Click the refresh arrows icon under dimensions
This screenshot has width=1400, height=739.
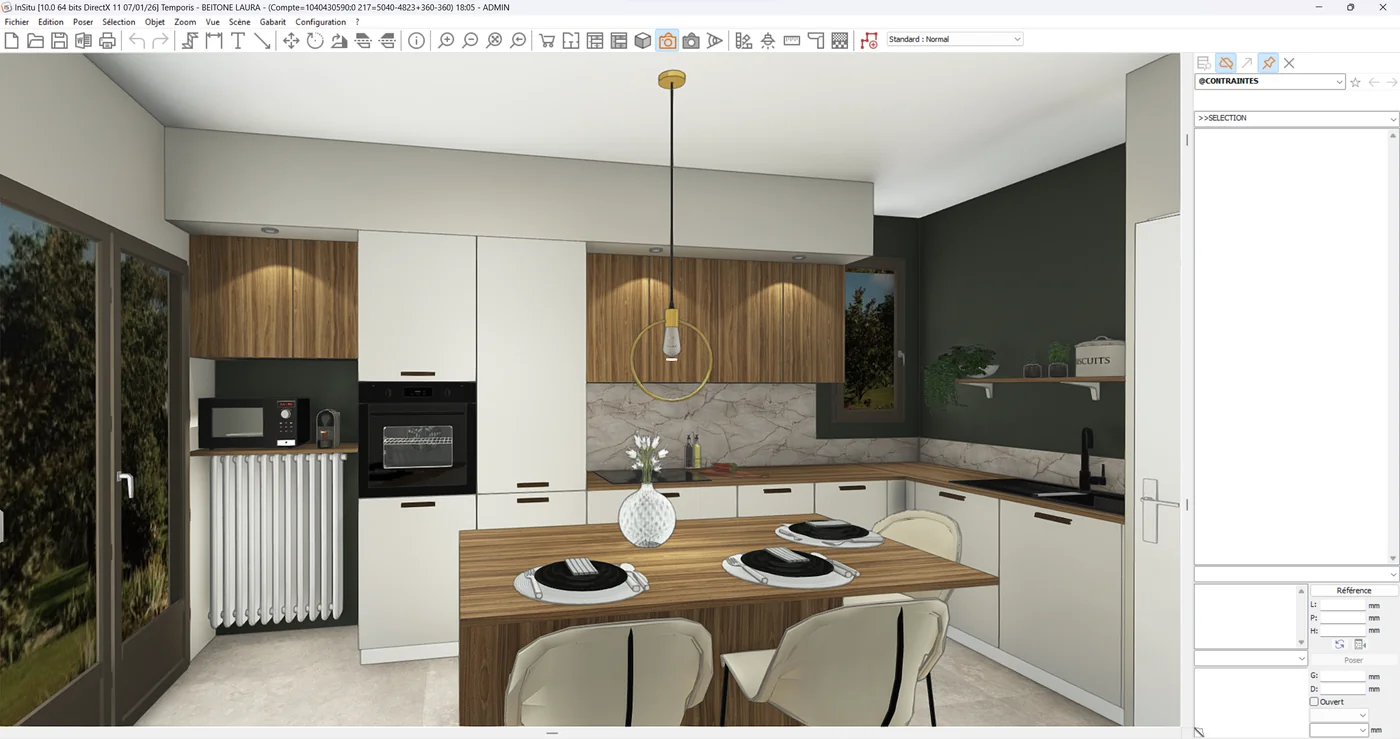pos(1340,645)
